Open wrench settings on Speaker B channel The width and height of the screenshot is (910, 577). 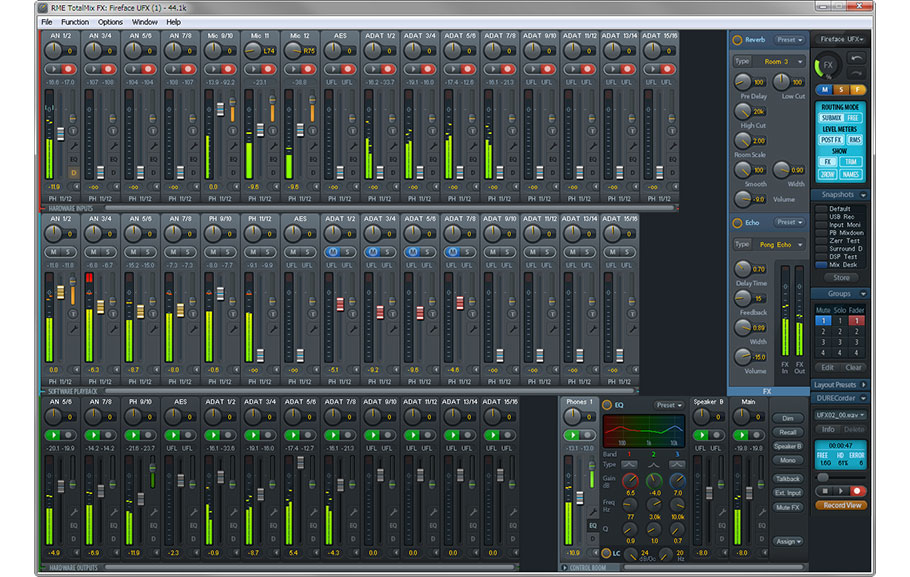tap(722, 512)
